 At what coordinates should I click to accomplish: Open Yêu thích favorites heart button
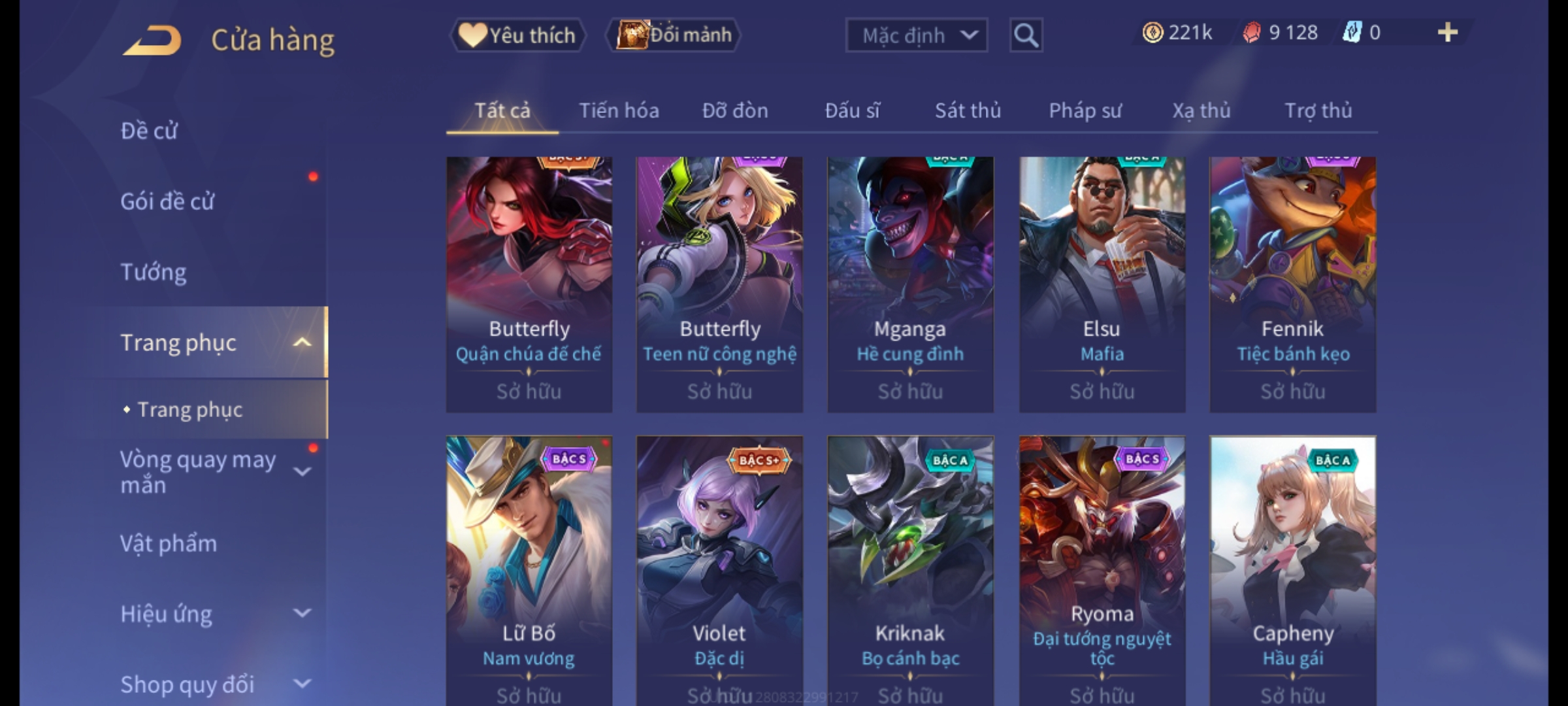(x=518, y=35)
